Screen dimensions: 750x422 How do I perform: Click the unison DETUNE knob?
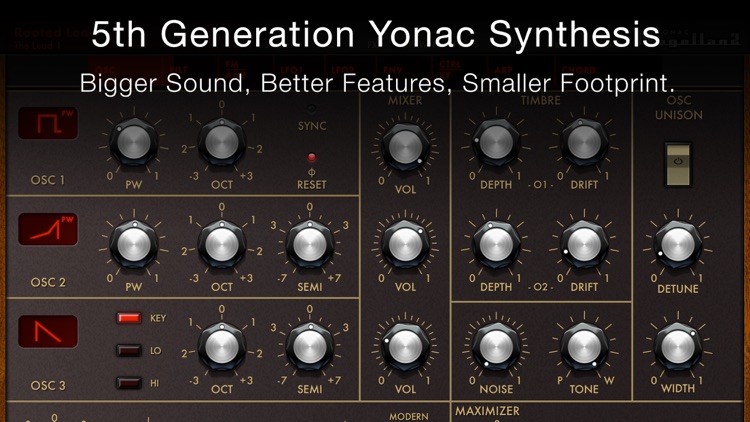(678, 244)
